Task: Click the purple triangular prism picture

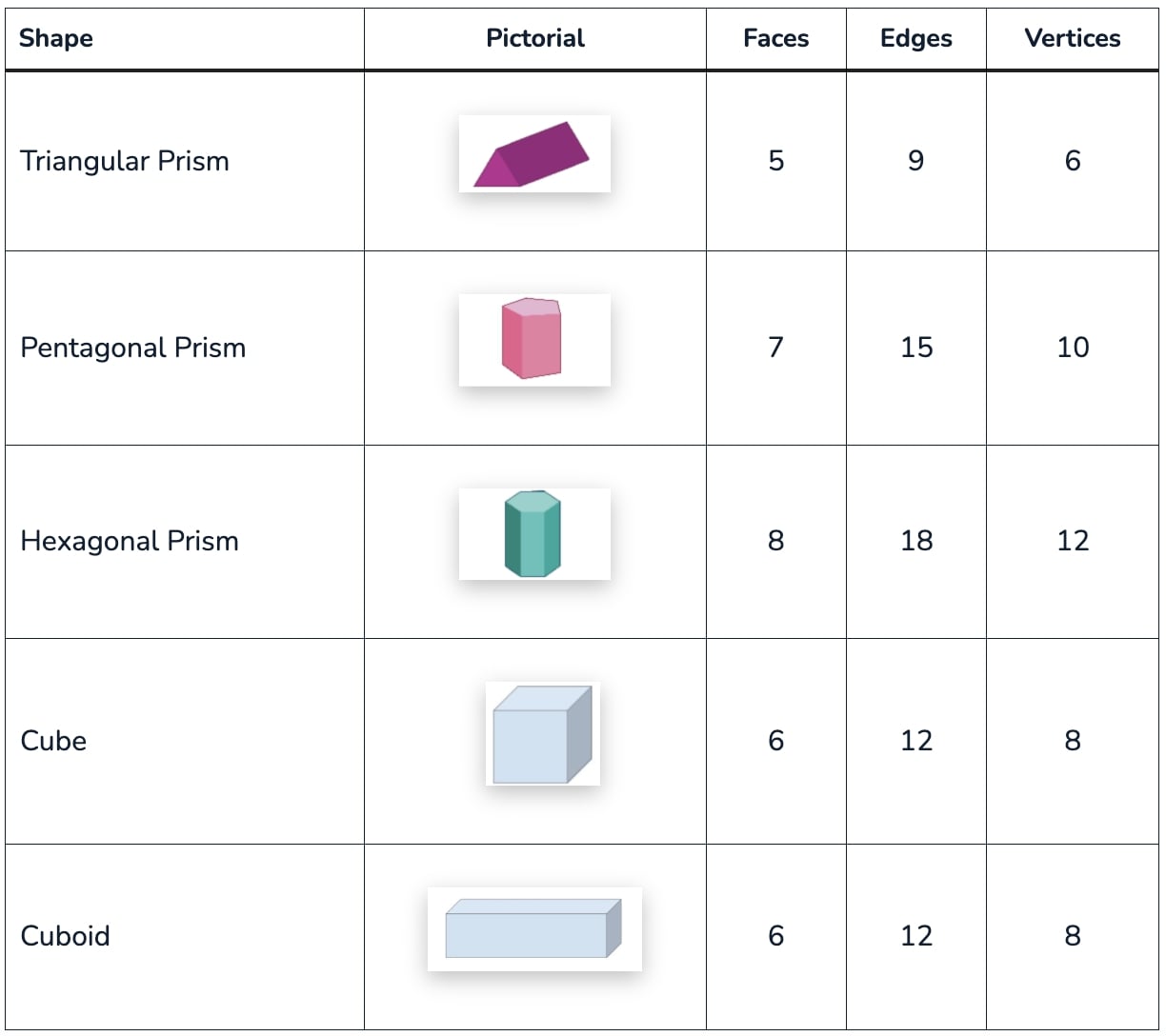Action: point(534,153)
